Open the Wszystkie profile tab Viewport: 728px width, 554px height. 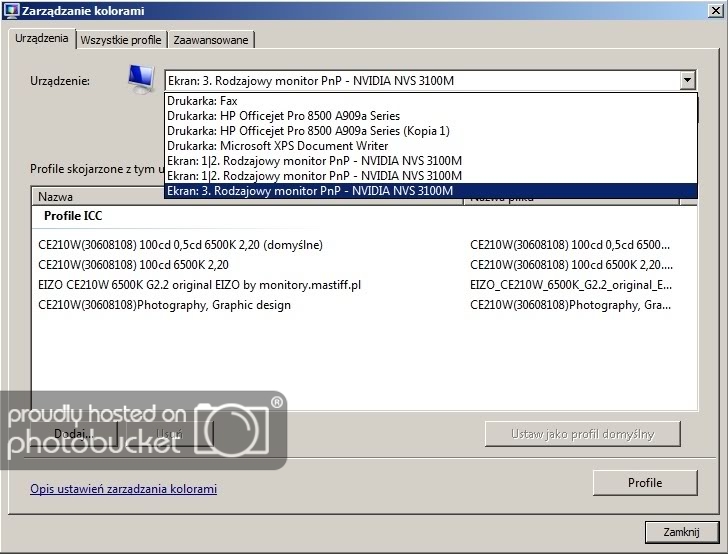(121, 40)
